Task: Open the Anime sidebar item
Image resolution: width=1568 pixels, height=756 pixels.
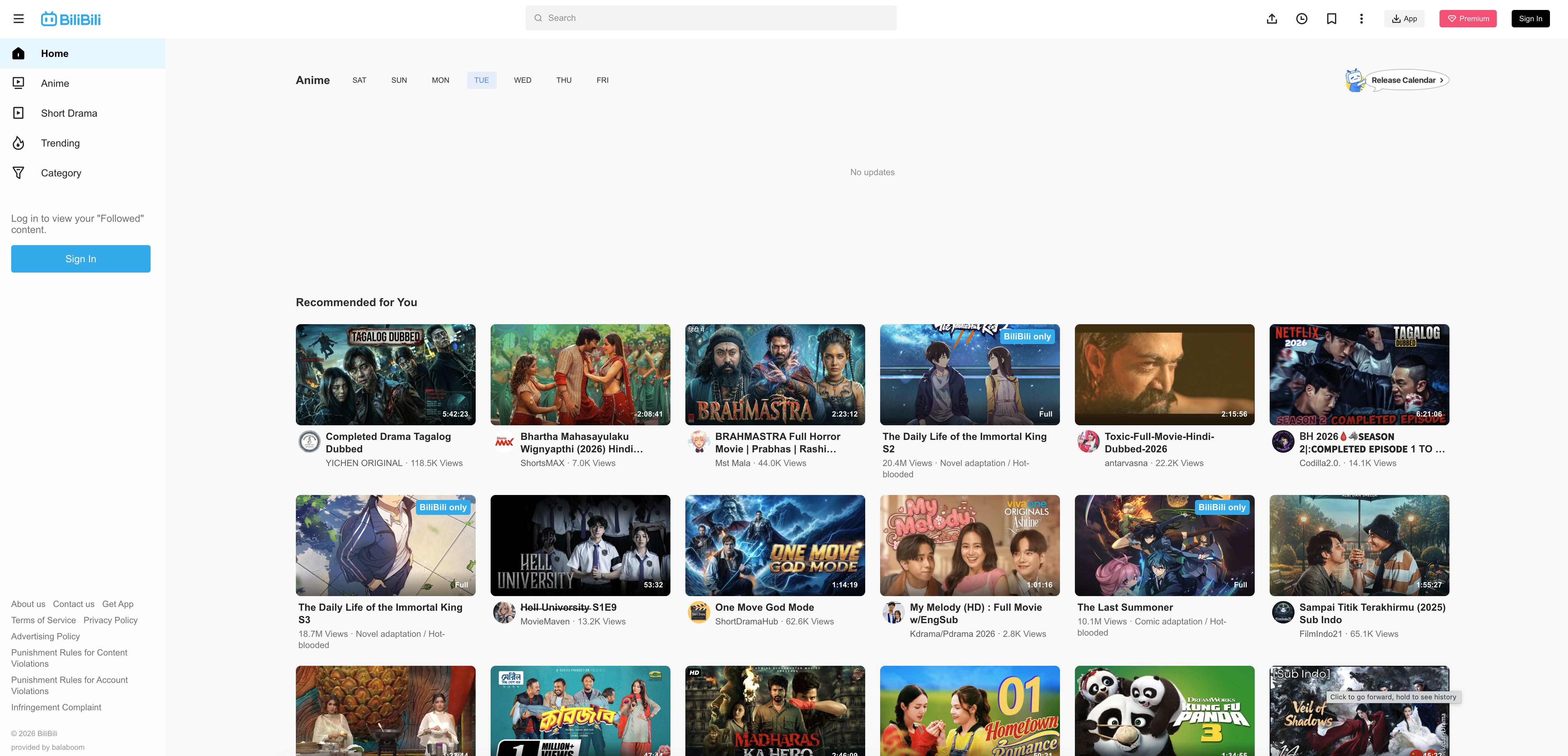Action: click(55, 83)
